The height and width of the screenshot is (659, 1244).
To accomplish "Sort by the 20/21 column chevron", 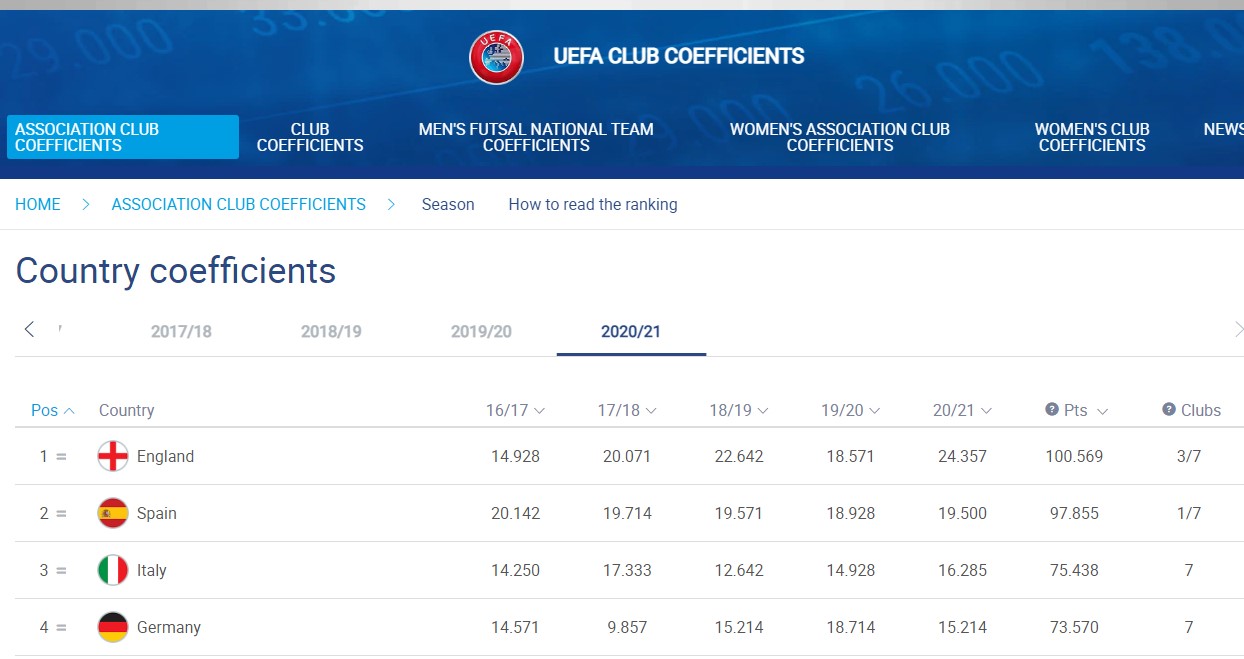I will [x=987, y=411].
